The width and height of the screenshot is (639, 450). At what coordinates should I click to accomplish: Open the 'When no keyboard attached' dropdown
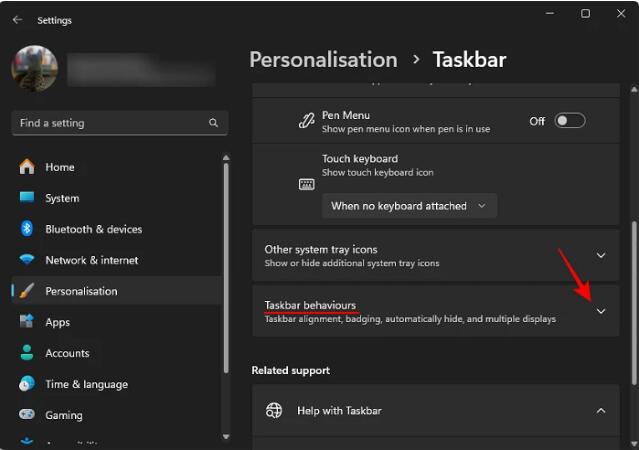409,206
